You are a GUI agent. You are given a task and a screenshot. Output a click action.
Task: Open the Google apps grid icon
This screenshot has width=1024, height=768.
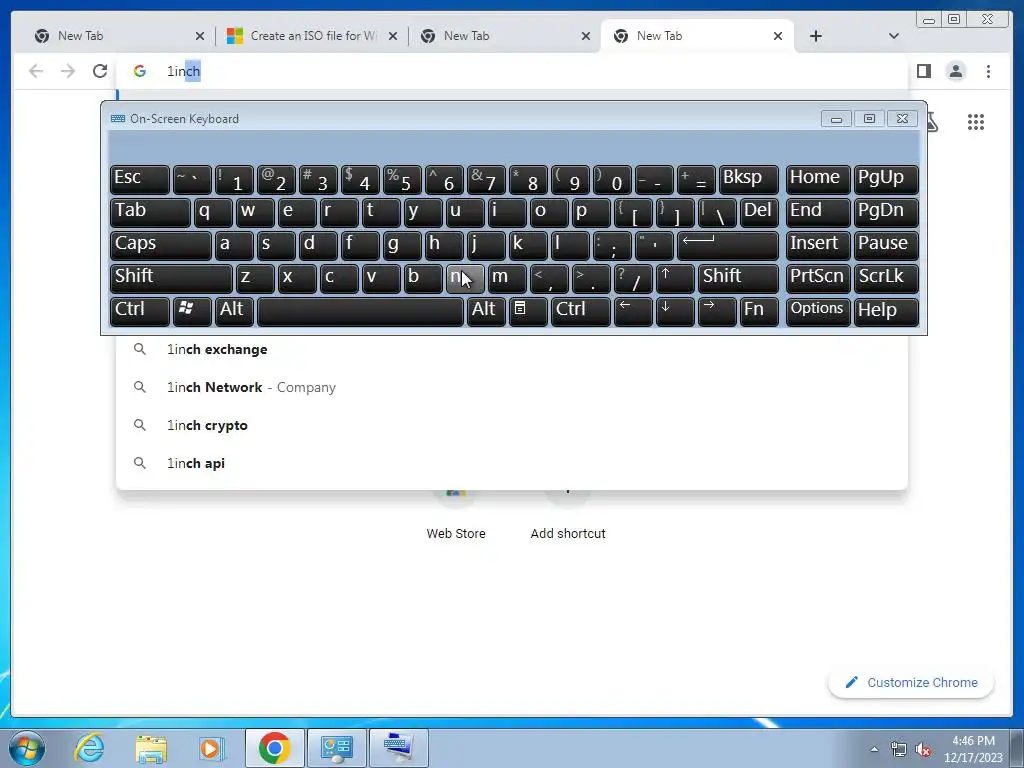tap(976, 121)
